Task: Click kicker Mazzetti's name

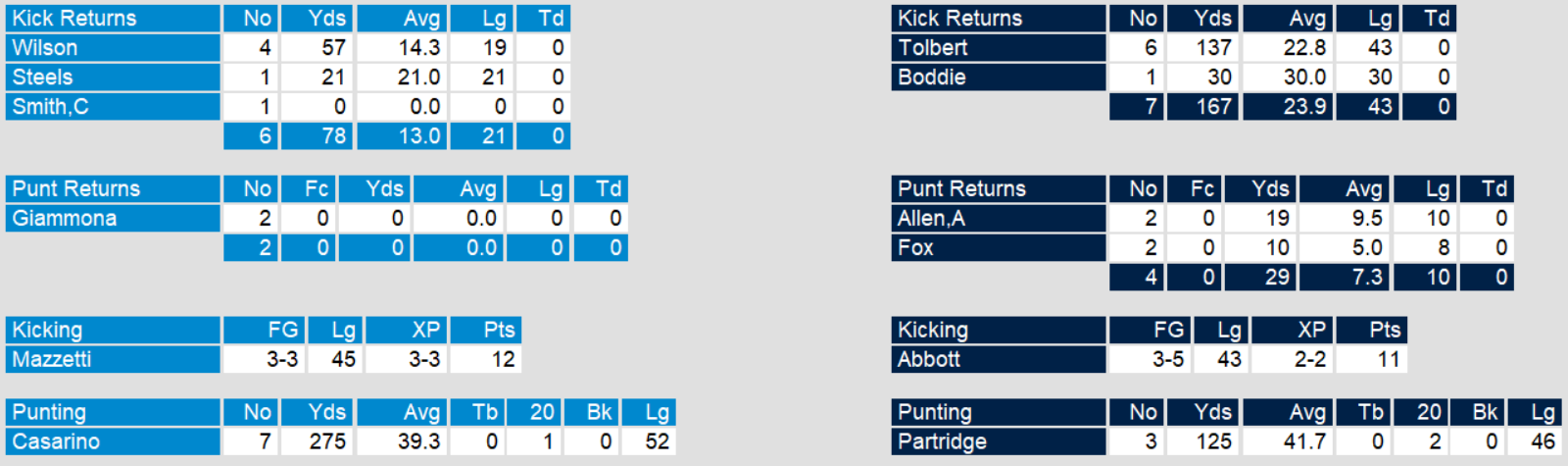Action: (x=51, y=360)
